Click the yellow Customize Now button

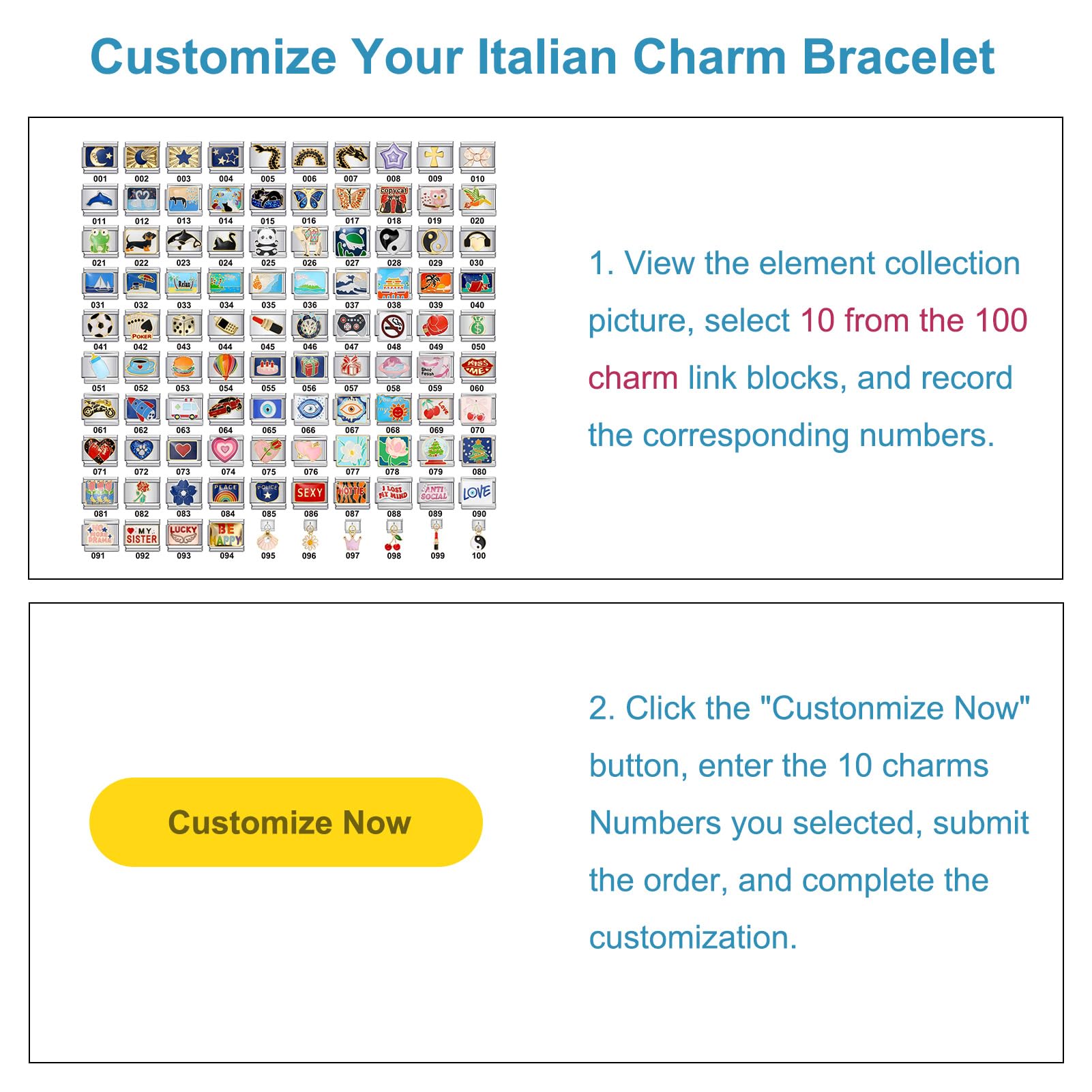click(286, 822)
